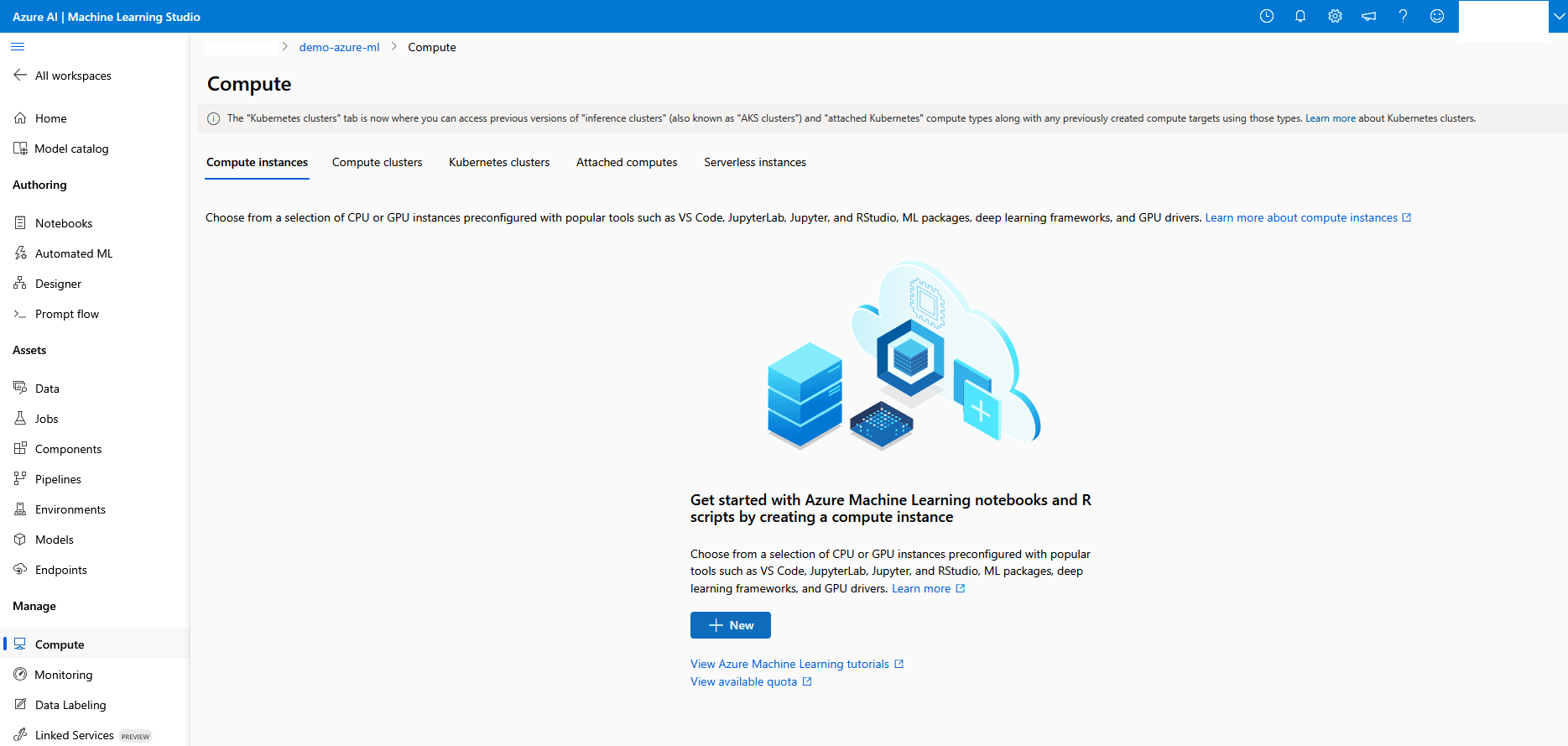1568x746 pixels.
Task: Open Compute in the Manage section
Action: (96, 644)
